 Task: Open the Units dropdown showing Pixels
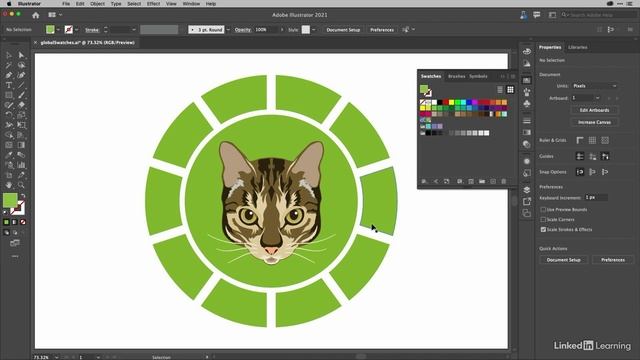point(594,86)
